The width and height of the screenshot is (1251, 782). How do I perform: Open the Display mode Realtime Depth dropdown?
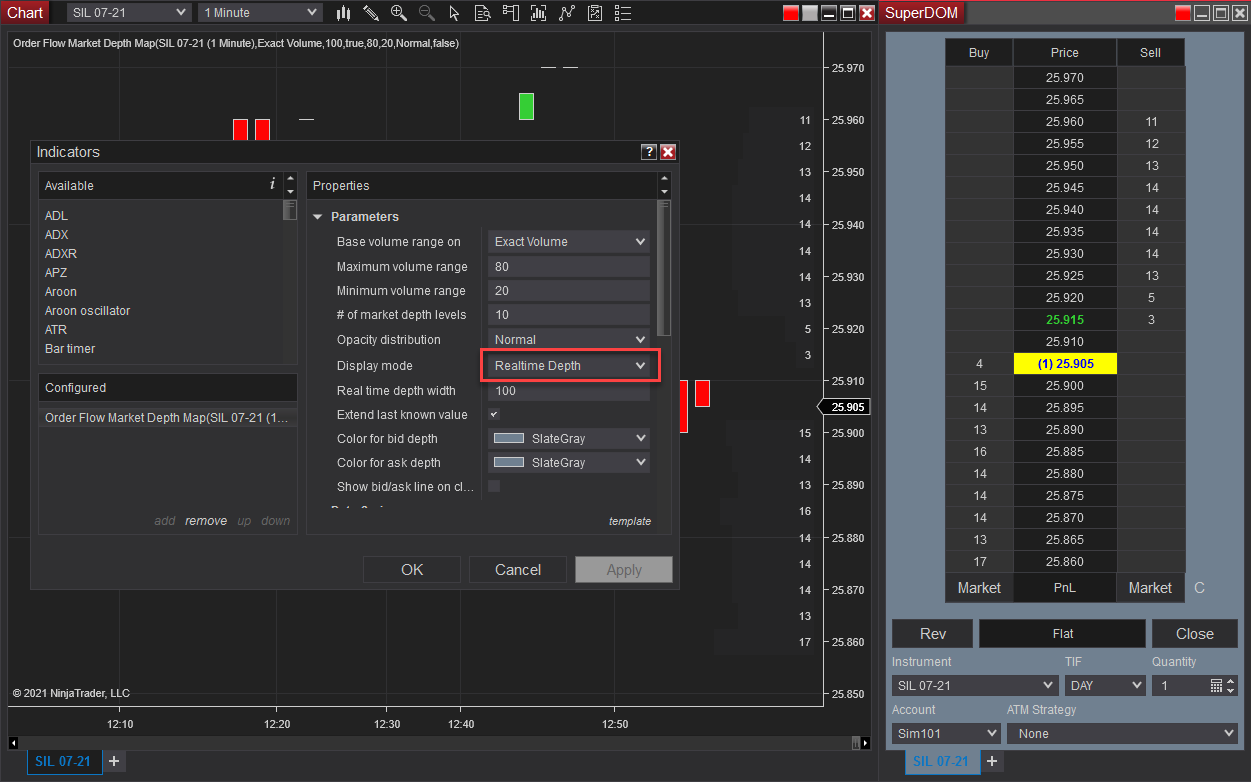point(569,366)
